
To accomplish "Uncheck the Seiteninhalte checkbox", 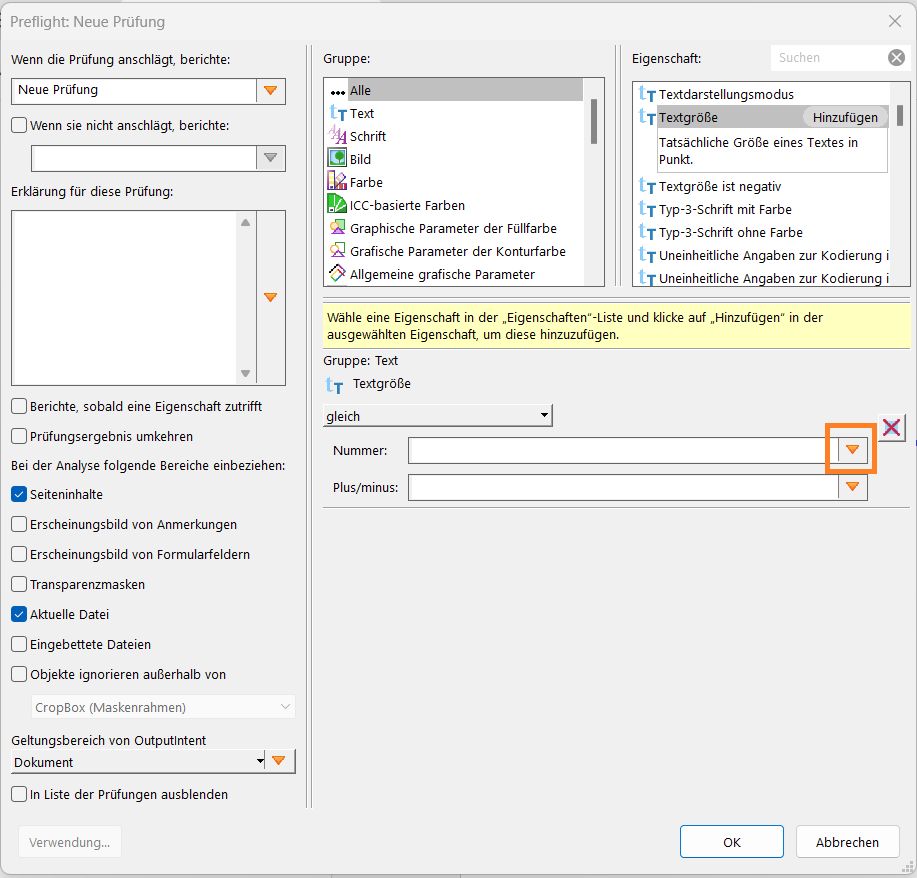I will click(19, 494).
